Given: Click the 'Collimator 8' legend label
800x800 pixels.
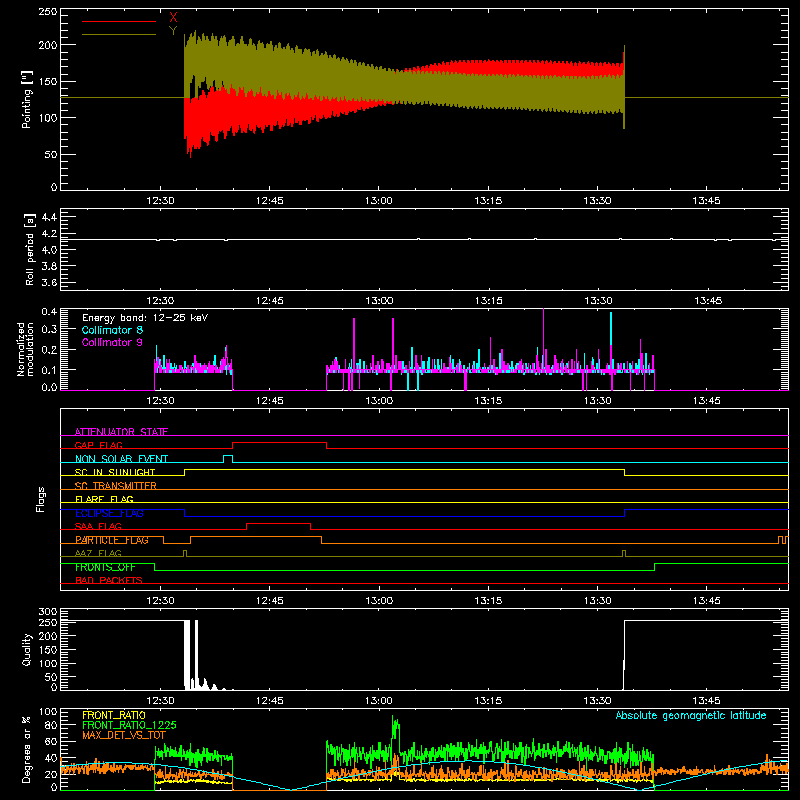Looking at the screenshot, I should [112, 330].
